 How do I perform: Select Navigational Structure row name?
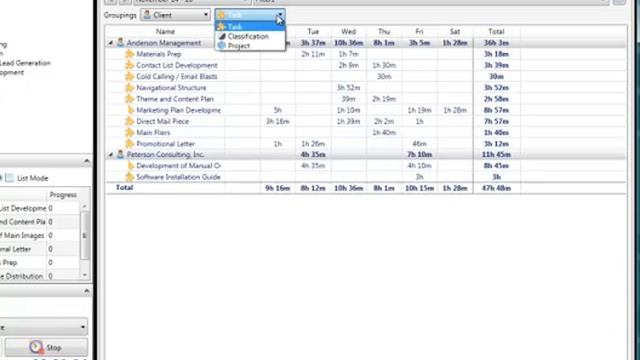click(x=171, y=88)
